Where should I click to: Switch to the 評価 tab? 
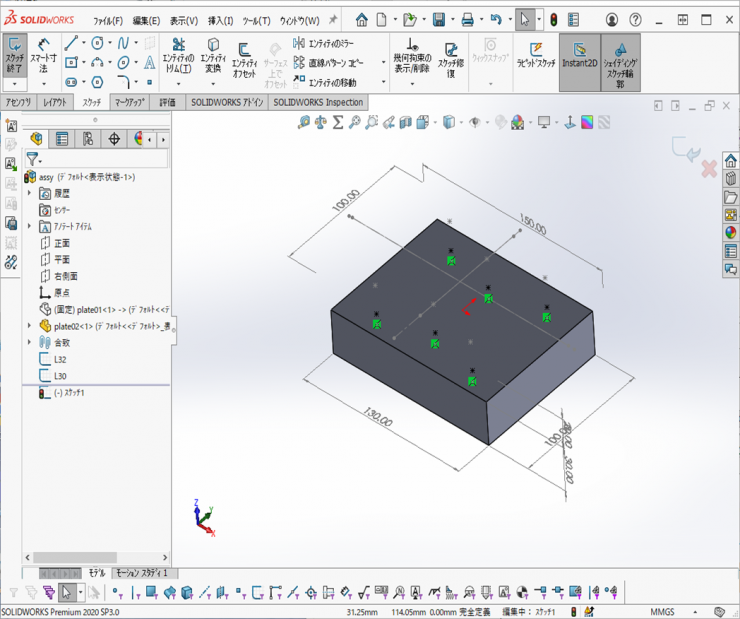pos(167,102)
